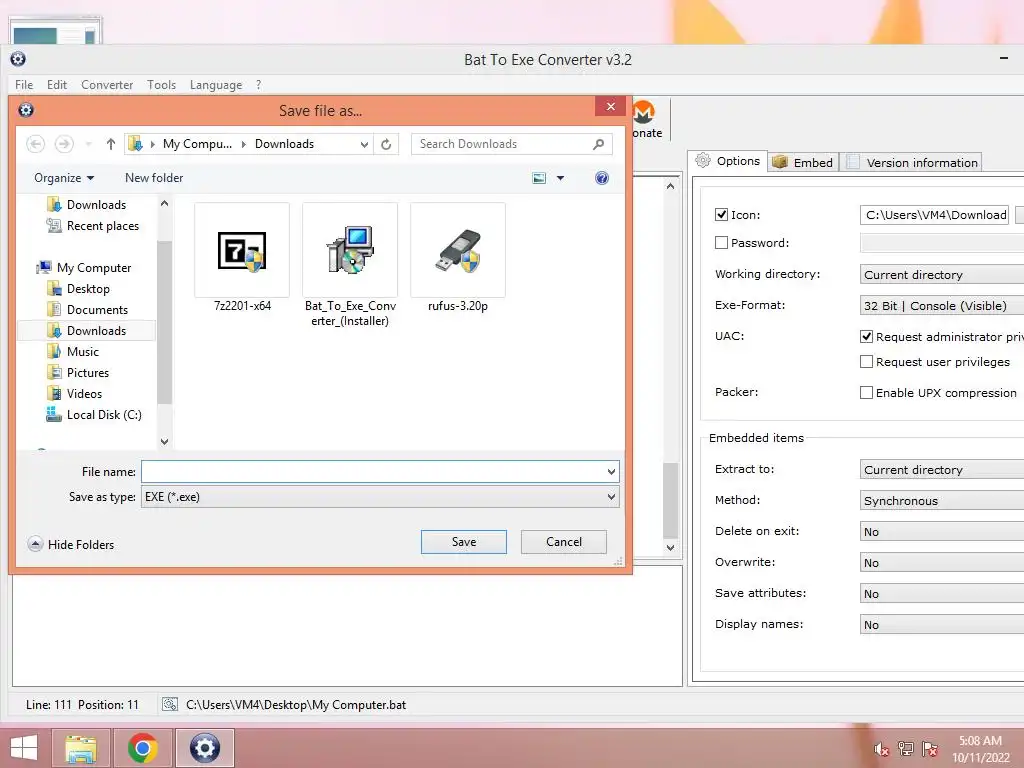
Task: Open the view options dropdown arrow
Action: [x=560, y=178]
